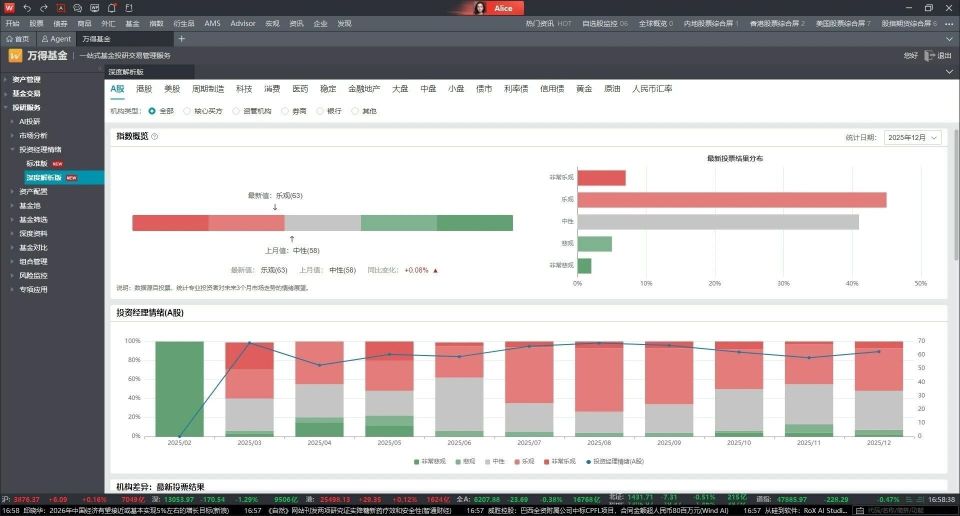Select the 券商 radio button
Viewport: 960px width, 516px height.
point(285,111)
